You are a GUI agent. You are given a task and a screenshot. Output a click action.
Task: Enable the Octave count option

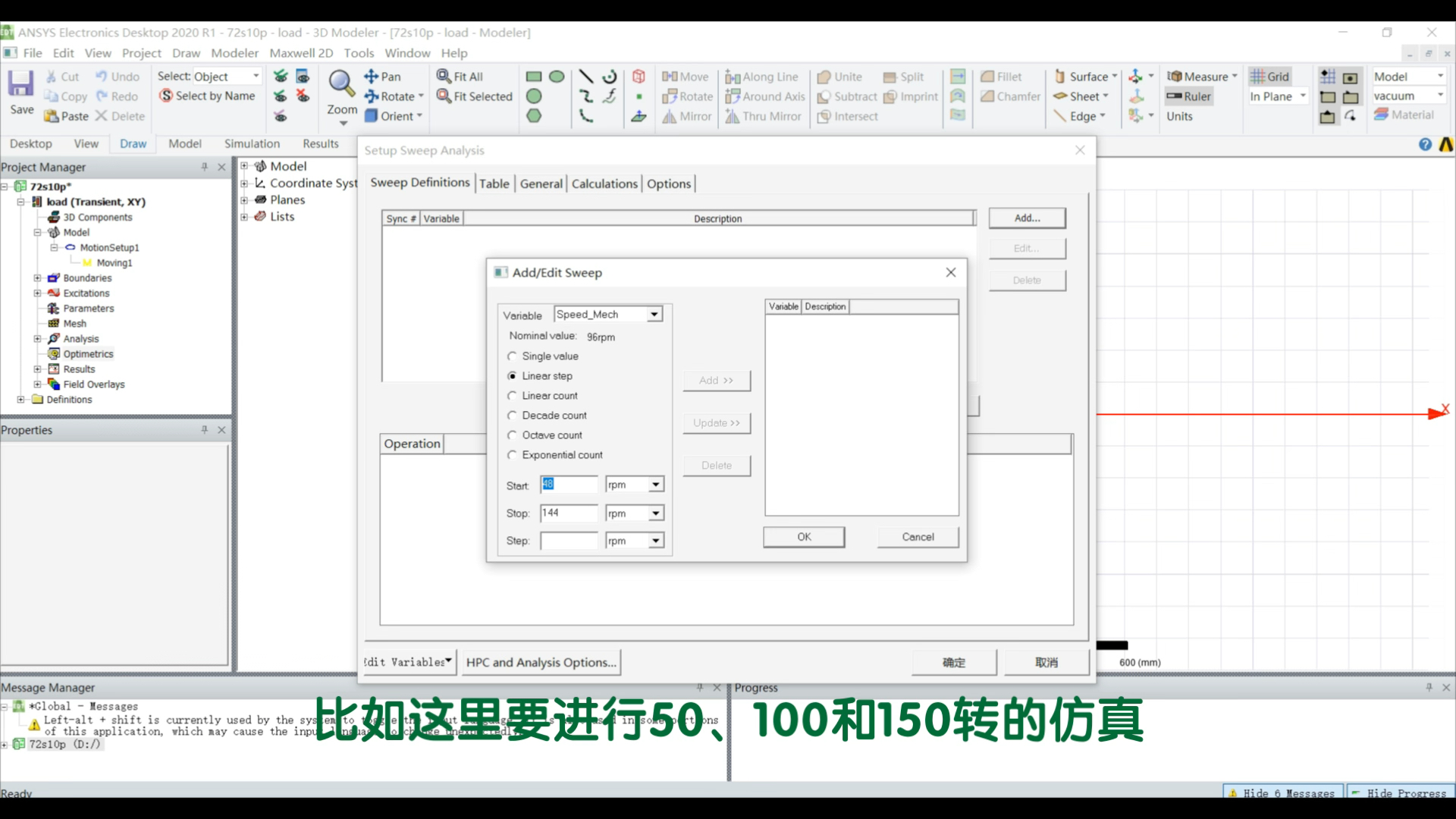[x=513, y=435]
